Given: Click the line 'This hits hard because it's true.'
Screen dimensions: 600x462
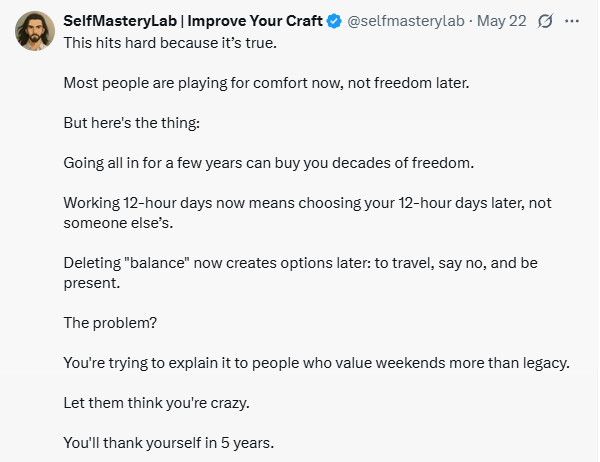Looking at the screenshot, I should pyautogui.click(x=170, y=43).
